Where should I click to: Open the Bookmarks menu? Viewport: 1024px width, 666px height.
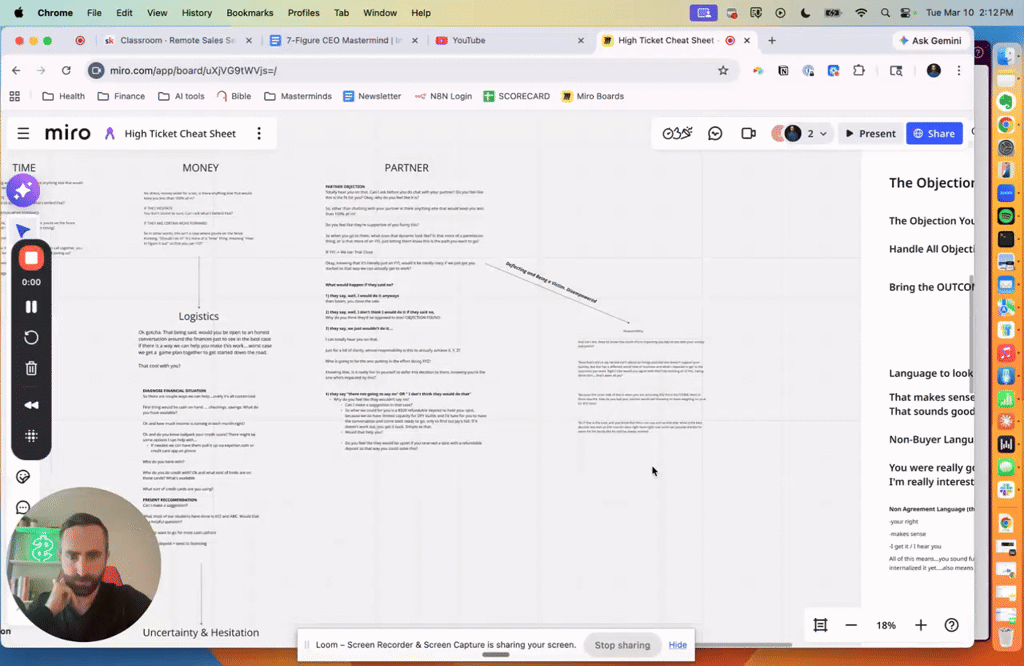[x=249, y=12]
